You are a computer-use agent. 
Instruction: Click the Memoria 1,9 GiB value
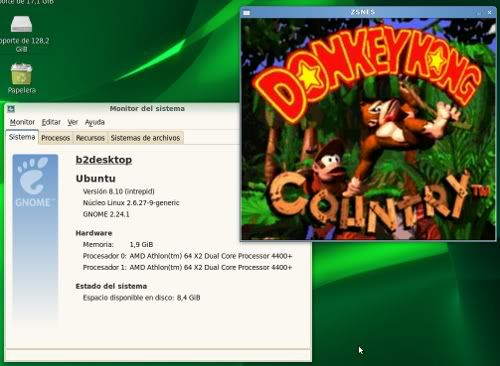click(141, 244)
